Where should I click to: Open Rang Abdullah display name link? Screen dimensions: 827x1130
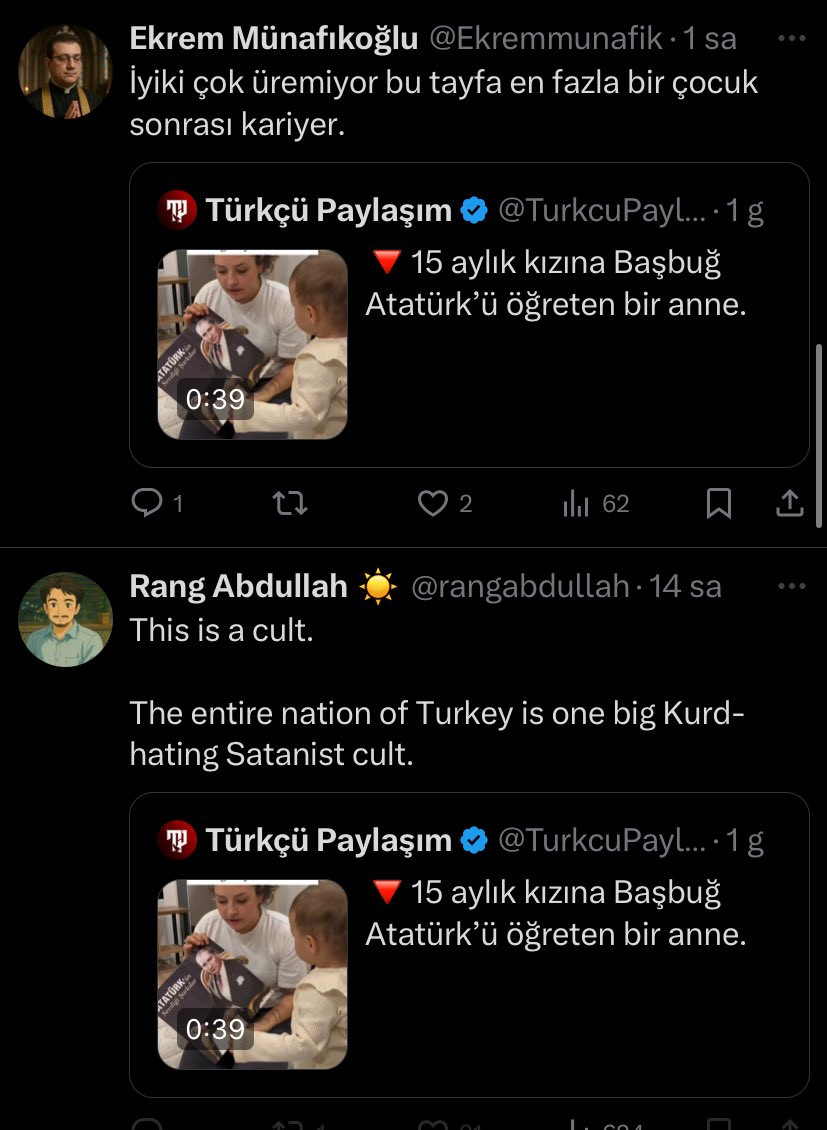[238, 586]
